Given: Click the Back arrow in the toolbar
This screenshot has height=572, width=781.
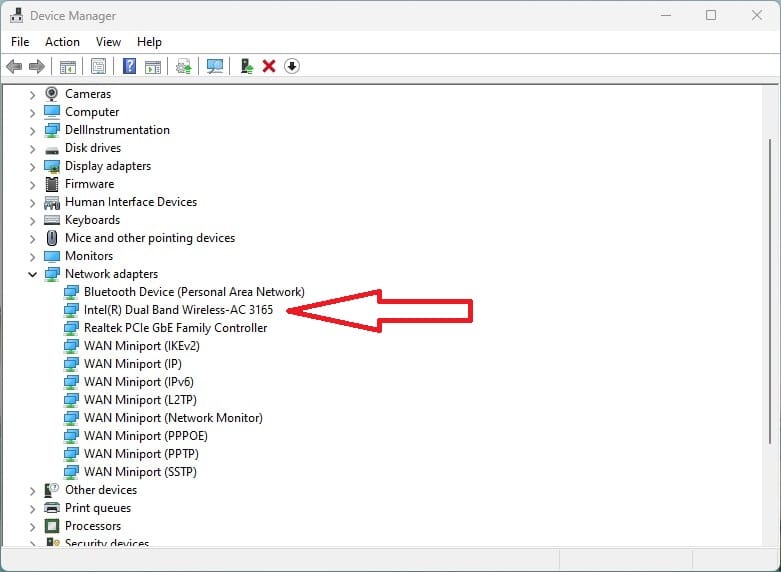Looking at the screenshot, I should pyautogui.click(x=14, y=66).
